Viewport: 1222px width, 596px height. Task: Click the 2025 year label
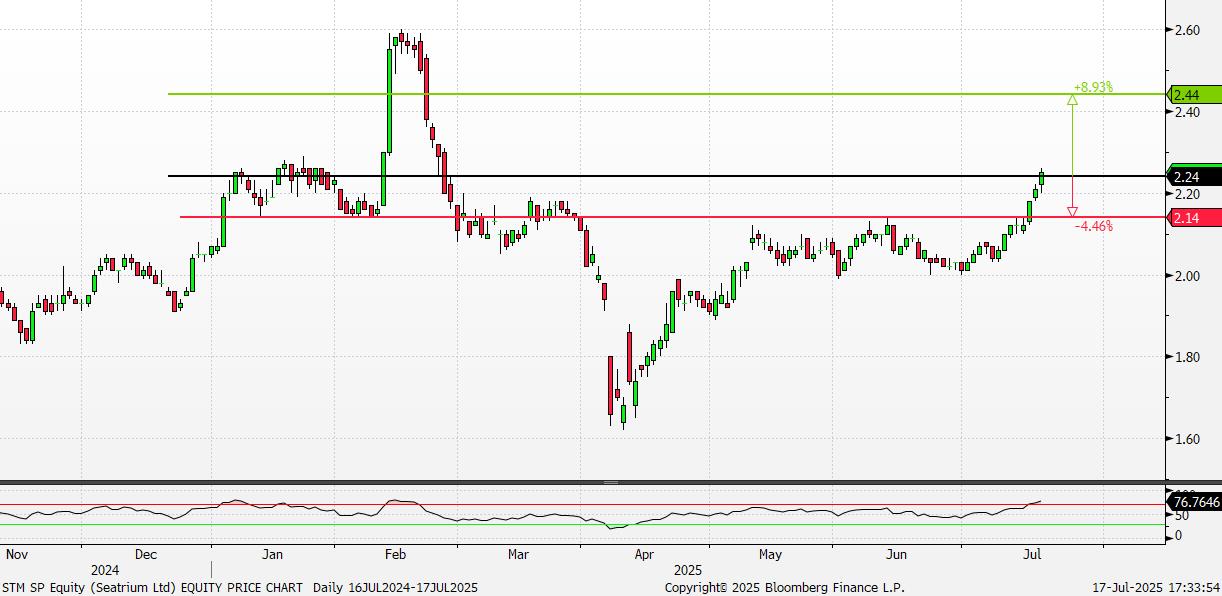688,569
